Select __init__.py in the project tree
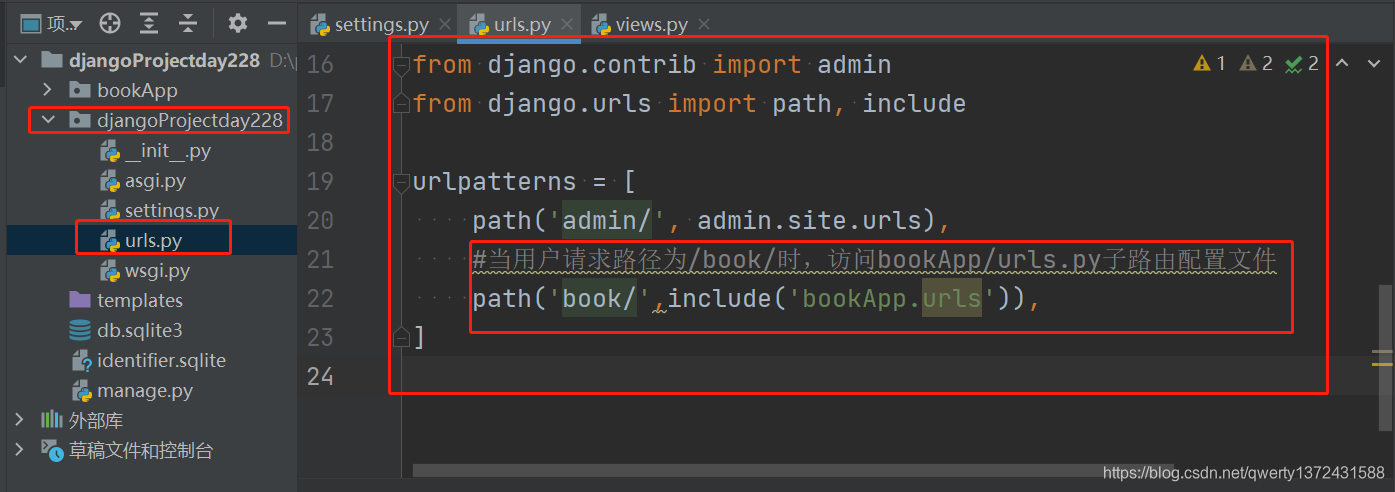Image resolution: width=1395 pixels, height=492 pixels. click(x=167, y=151)
